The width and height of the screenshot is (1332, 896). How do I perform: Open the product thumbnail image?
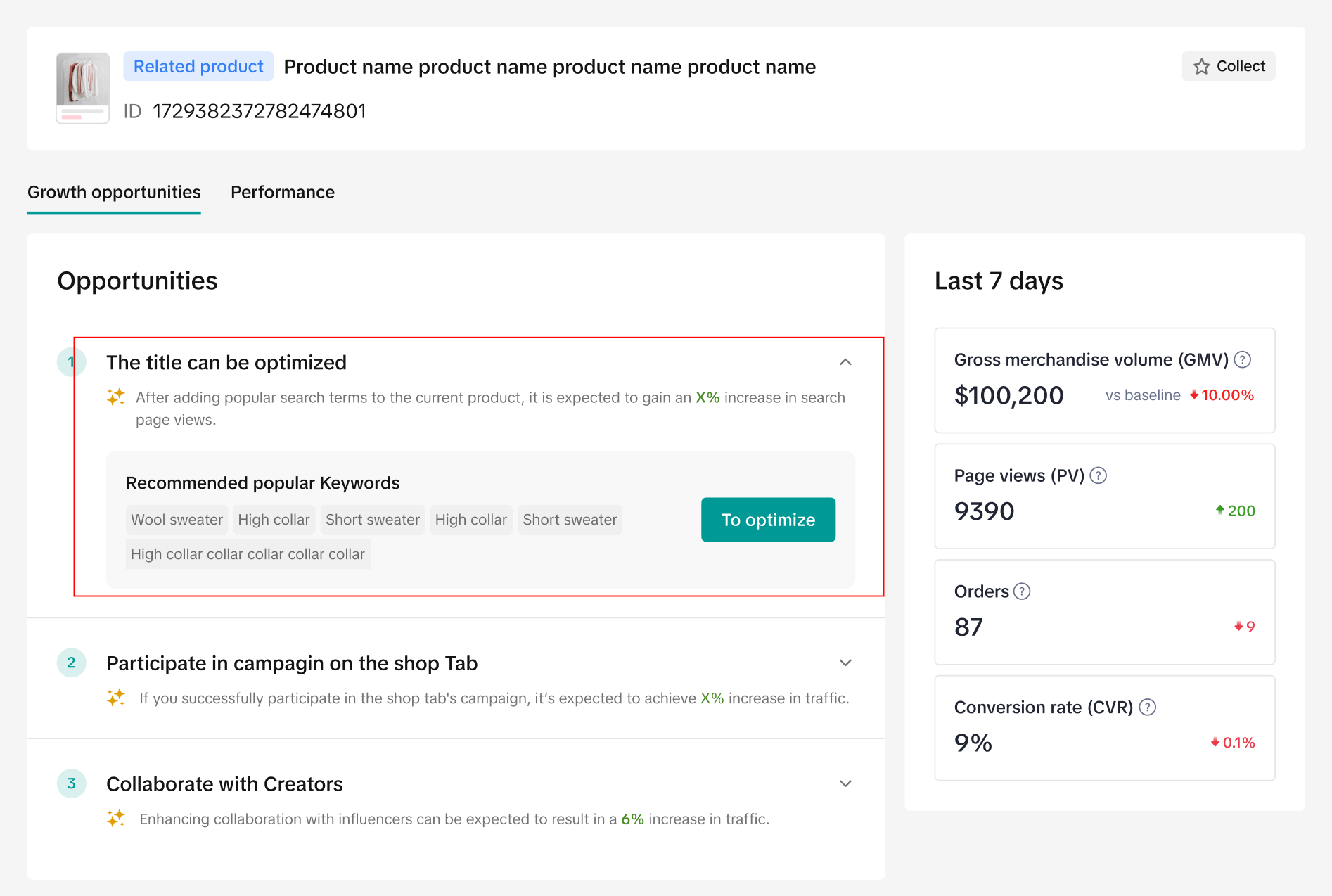coord(83,88)
